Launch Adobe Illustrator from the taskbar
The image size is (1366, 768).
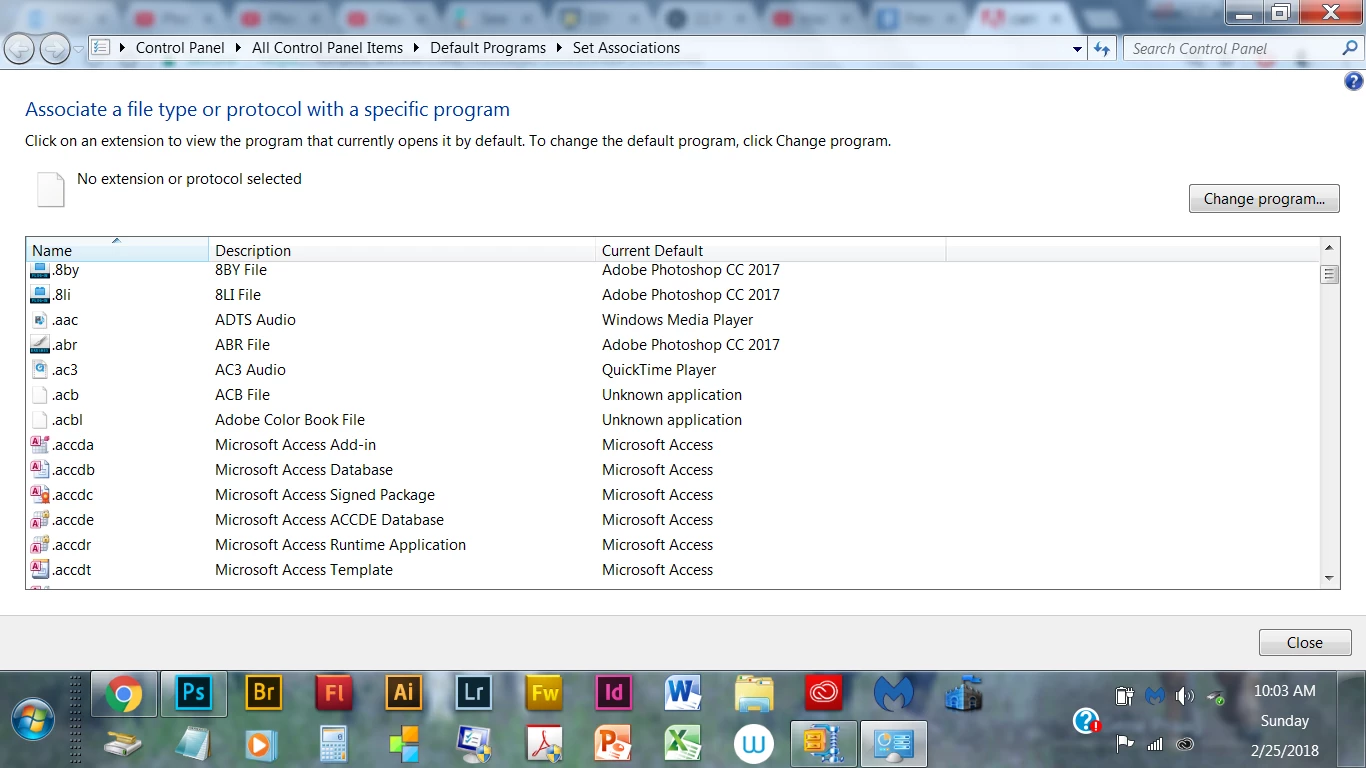[404, 693]
